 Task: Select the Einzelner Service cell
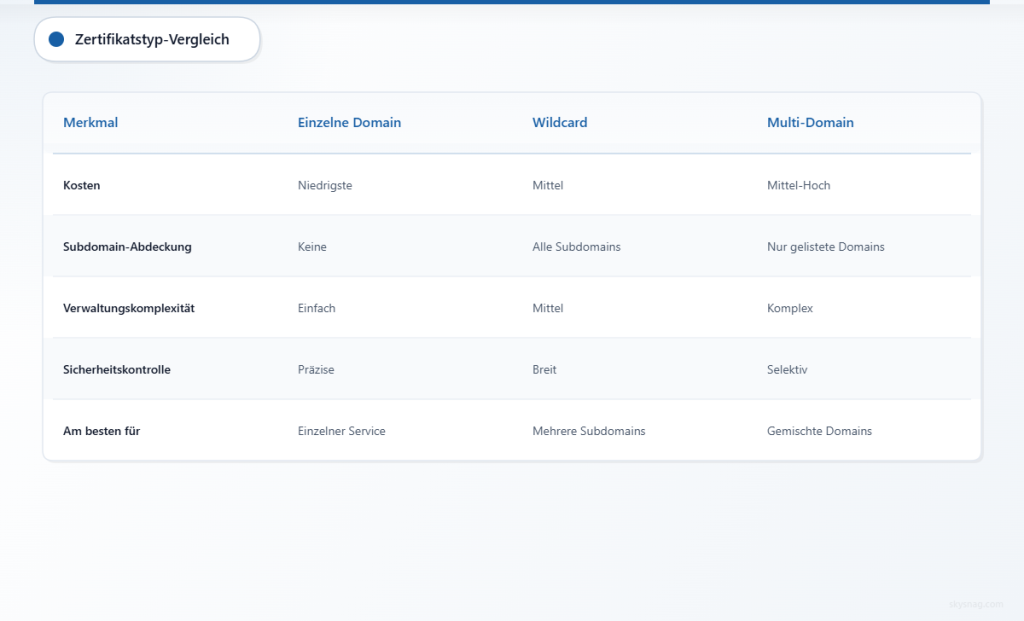coord(342,431)
